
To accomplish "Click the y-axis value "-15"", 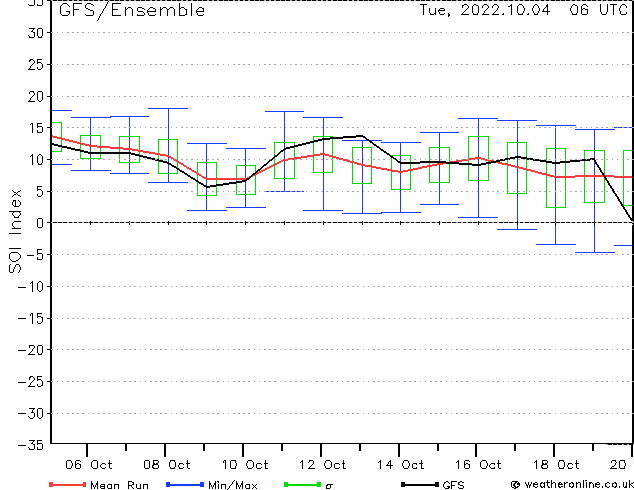I will (31, 319).
